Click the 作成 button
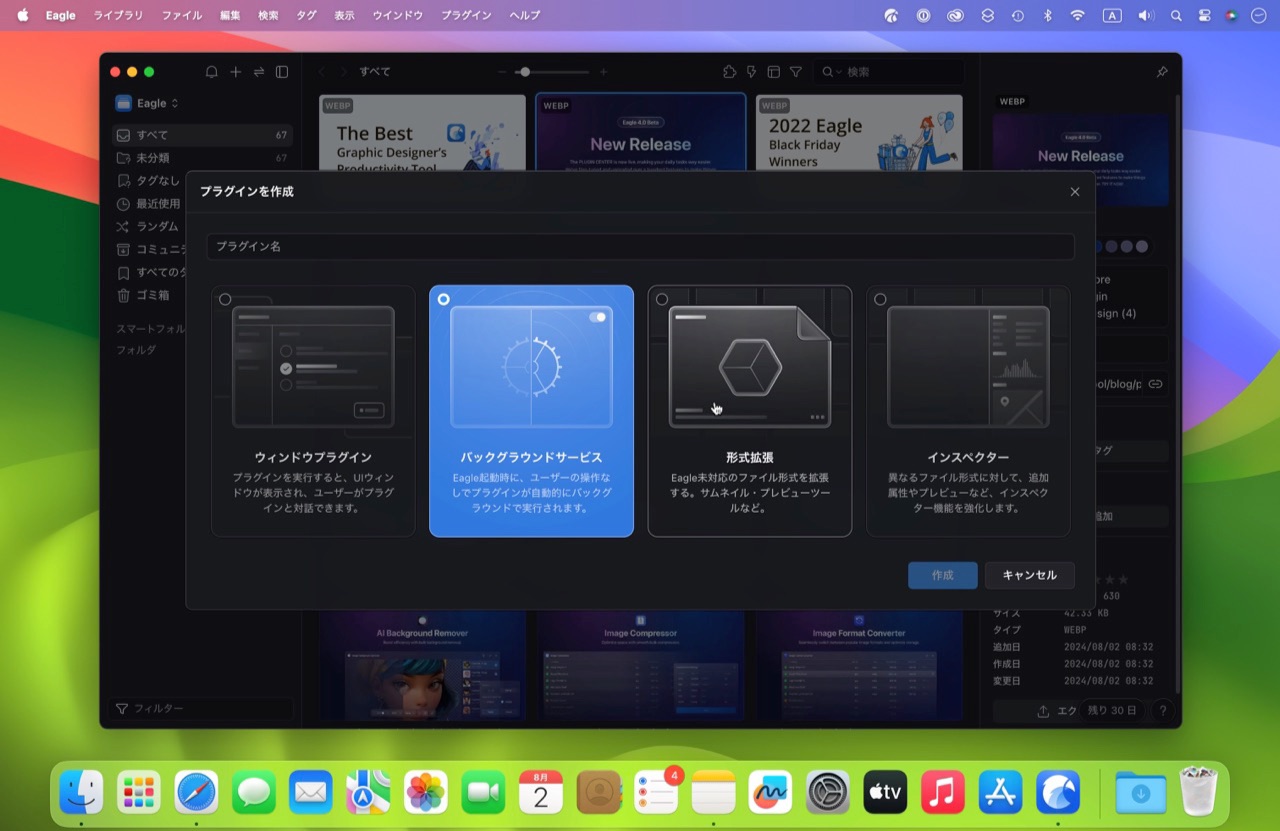 [943, 575]
